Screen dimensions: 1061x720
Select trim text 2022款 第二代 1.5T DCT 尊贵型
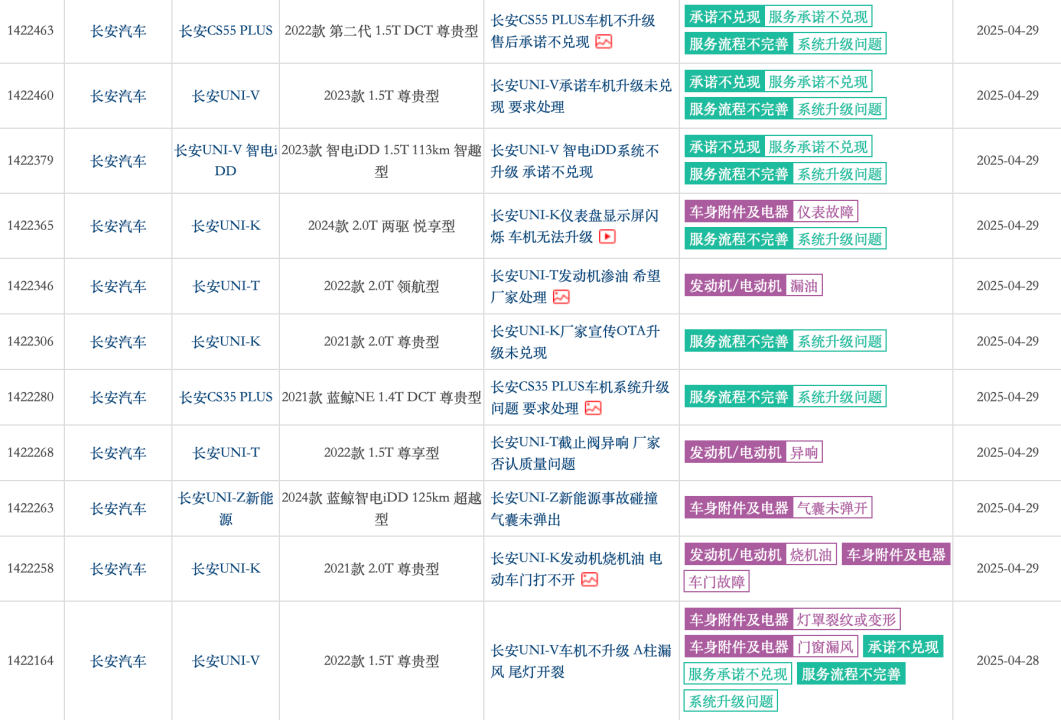coord(381,31)
